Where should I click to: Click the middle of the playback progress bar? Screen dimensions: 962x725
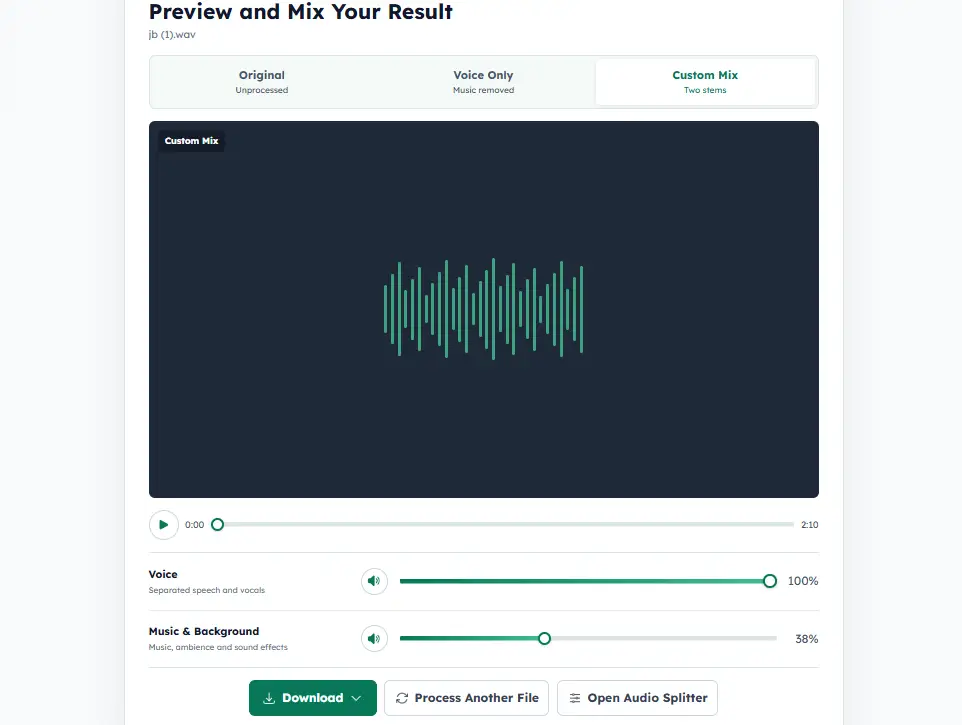tap(506, 524)
